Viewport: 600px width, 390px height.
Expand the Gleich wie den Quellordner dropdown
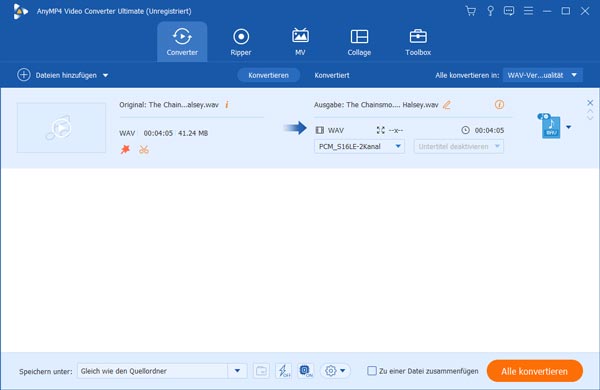tap(237, 371)
